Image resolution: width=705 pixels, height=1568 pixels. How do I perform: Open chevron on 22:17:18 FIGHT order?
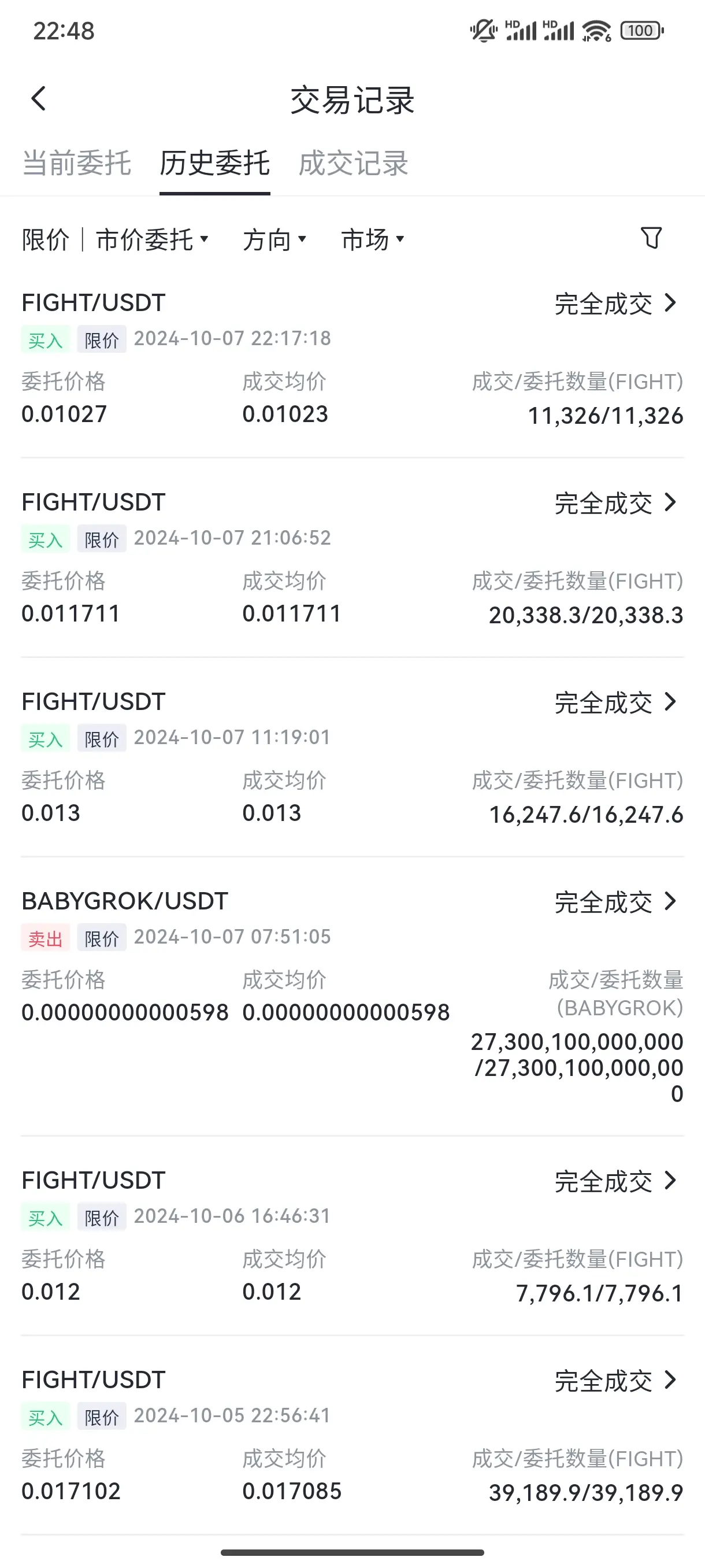pos(670,302)
